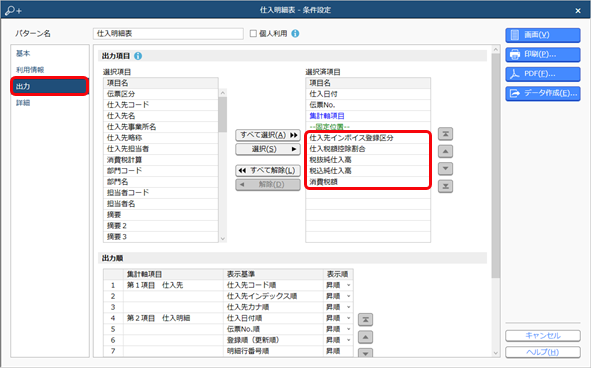Click the 印刷(P)... button
Screen dimensions: 591x368
(543, 54)
